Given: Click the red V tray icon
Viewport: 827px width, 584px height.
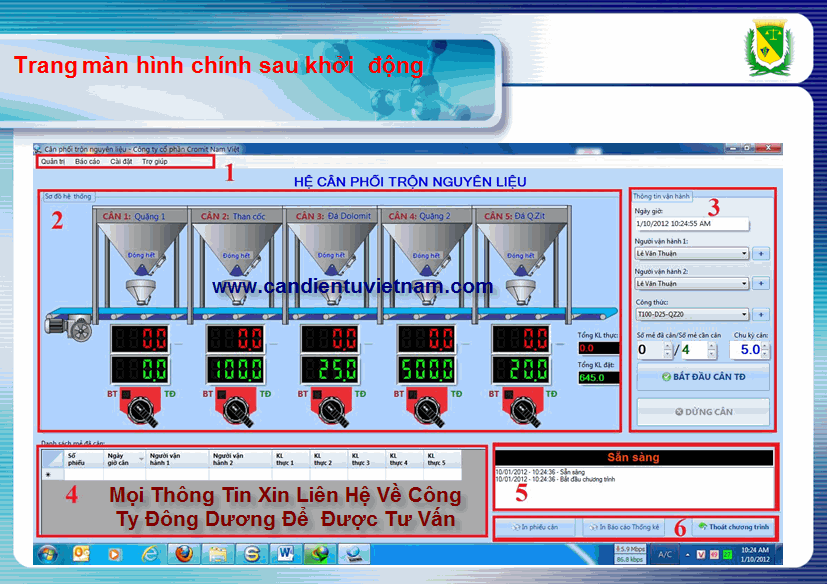Looking at the screenshot, I should 701,554.
